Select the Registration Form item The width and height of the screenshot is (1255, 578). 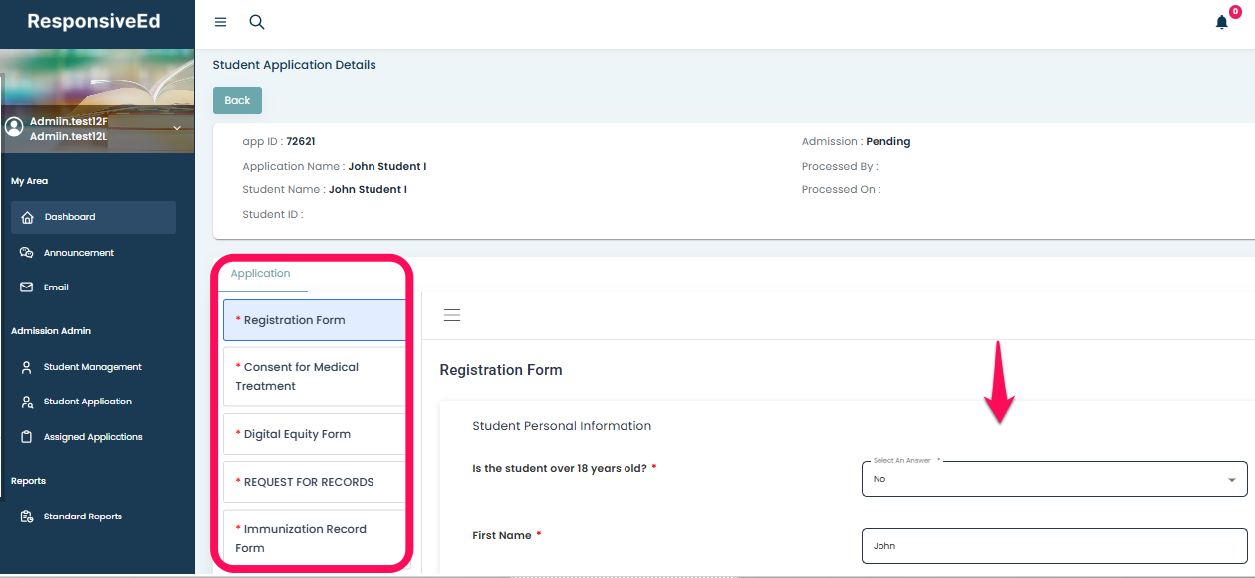(x=313, y=320)
